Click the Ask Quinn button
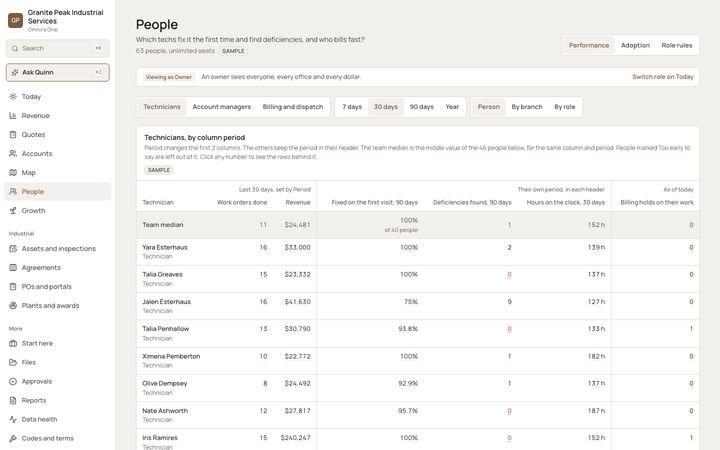The height and width of the screenshot is (450, 720). [x=57, y=72]
